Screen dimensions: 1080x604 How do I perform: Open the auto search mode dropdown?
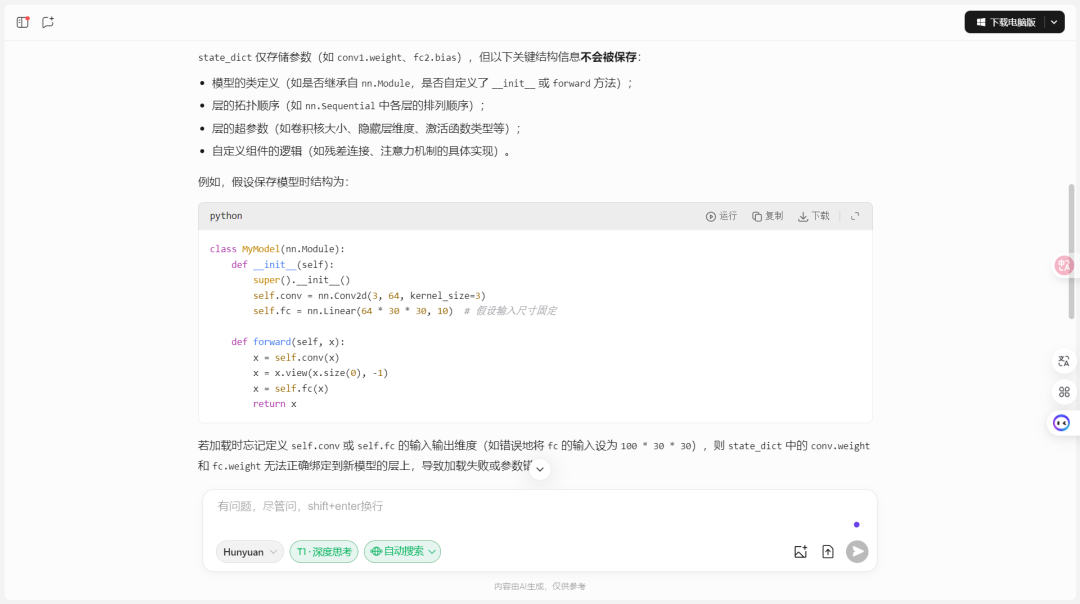click(x=402, y=551)
